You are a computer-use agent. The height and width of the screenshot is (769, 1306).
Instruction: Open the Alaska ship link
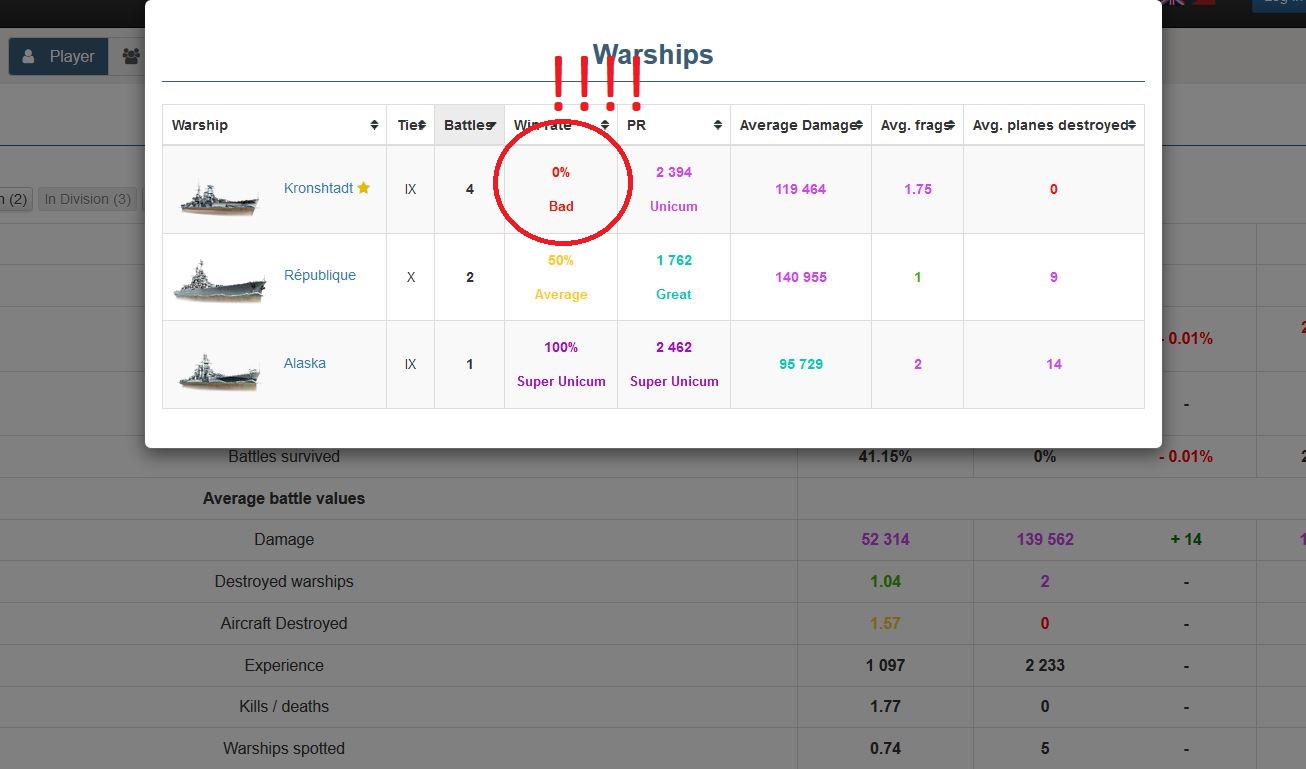(x=305, y=363)
